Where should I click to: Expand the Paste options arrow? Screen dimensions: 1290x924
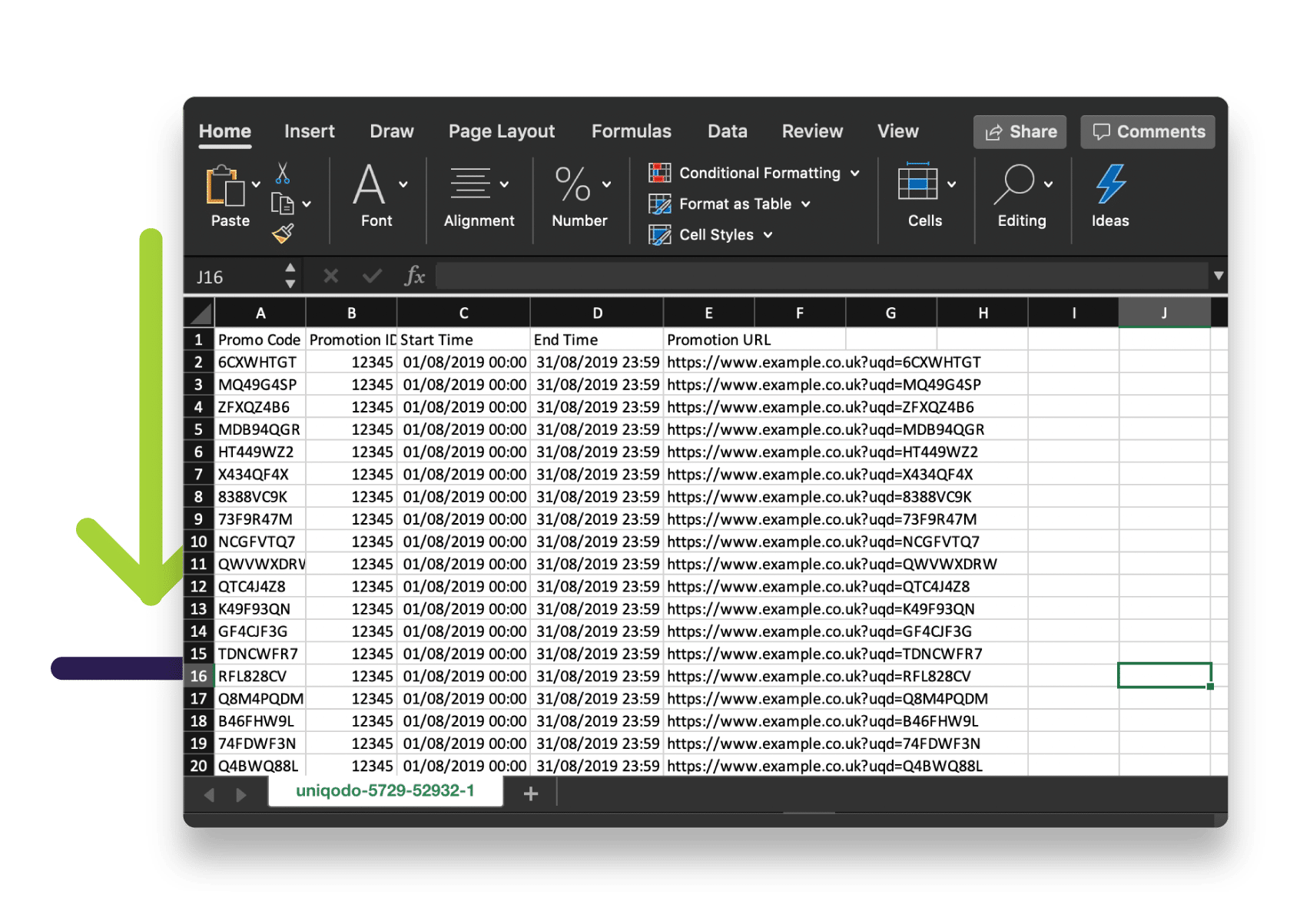click(x=256, y=184)
